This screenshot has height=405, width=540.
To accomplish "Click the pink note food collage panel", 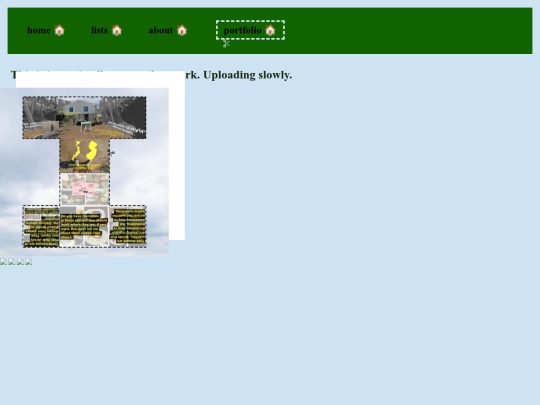I will (x=84, y=189).
